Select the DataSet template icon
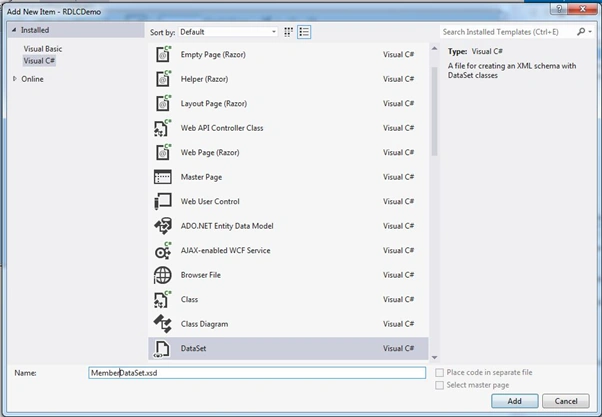This screenshot has height=417, width=602. pyautogui.click(x=162, y=349)
